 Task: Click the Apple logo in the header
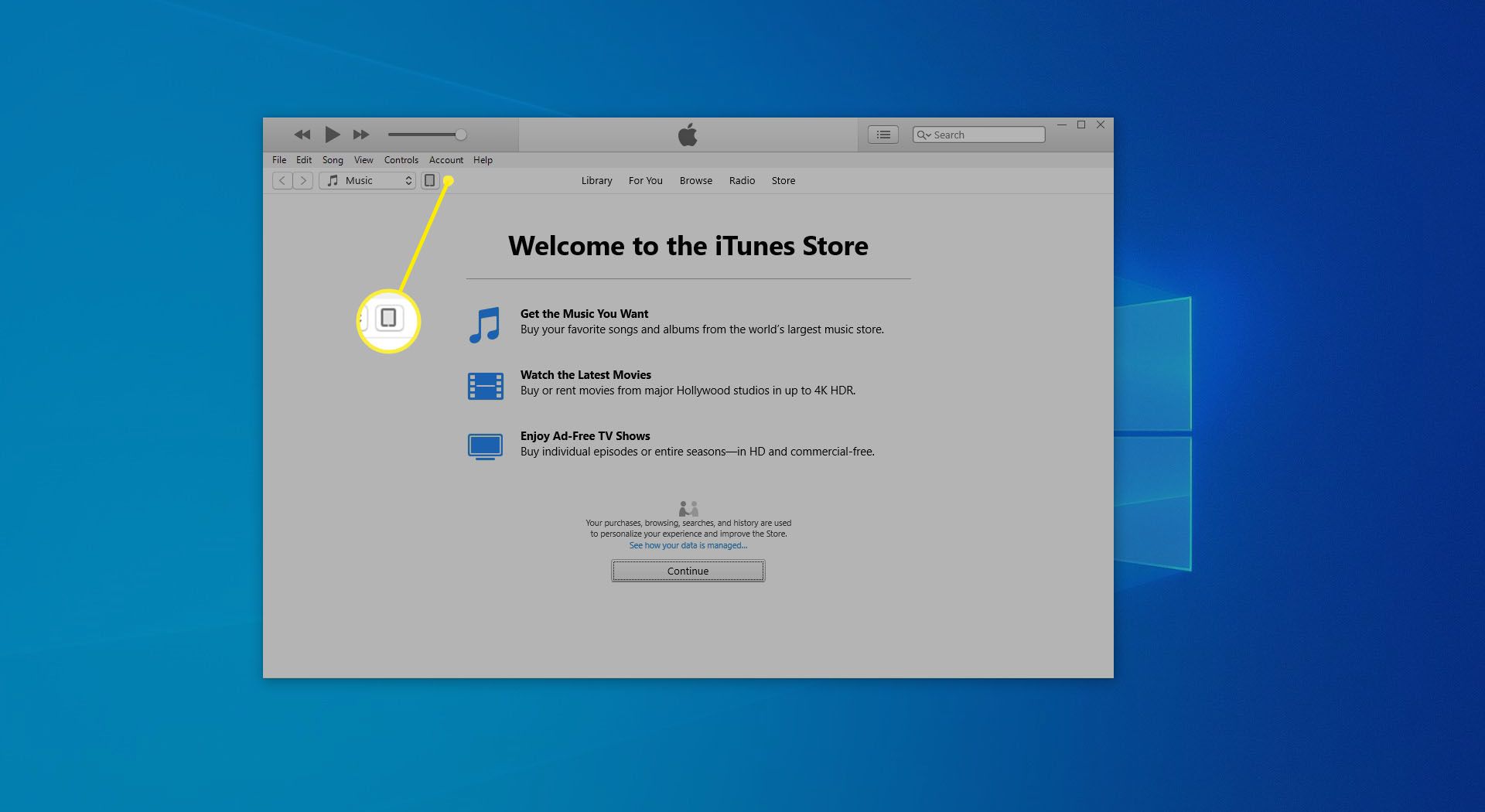pyautogui.click(x=688, y=135)
